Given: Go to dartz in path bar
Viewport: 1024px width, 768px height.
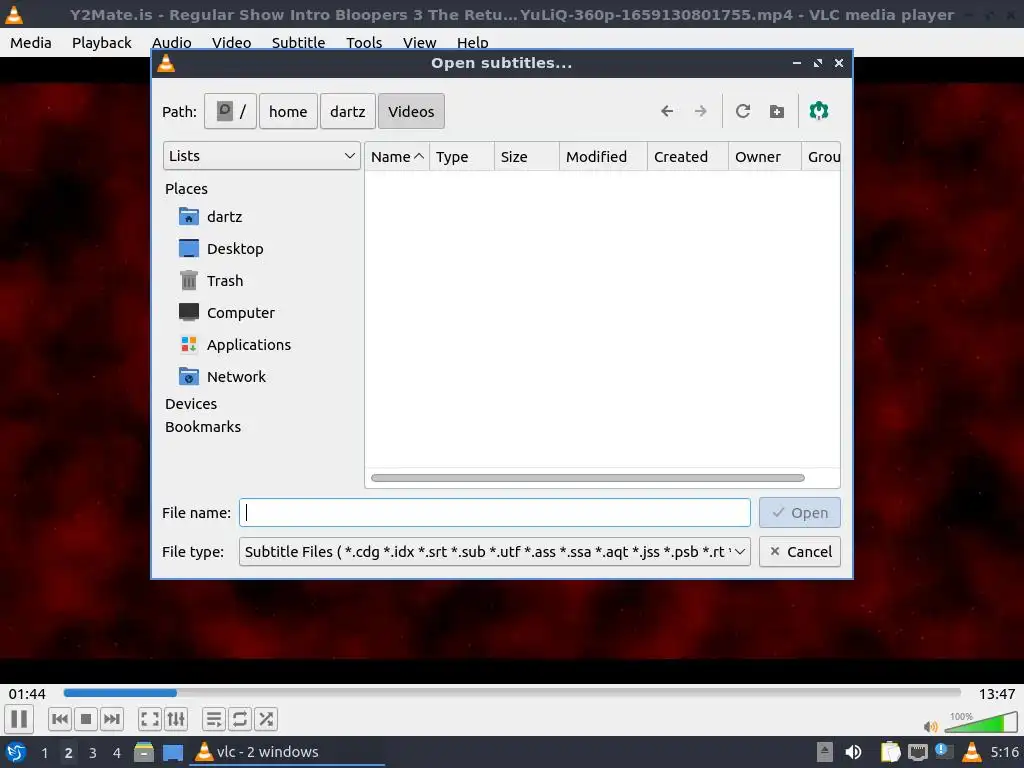Looking at the screenshot, I should pos(347,112).
